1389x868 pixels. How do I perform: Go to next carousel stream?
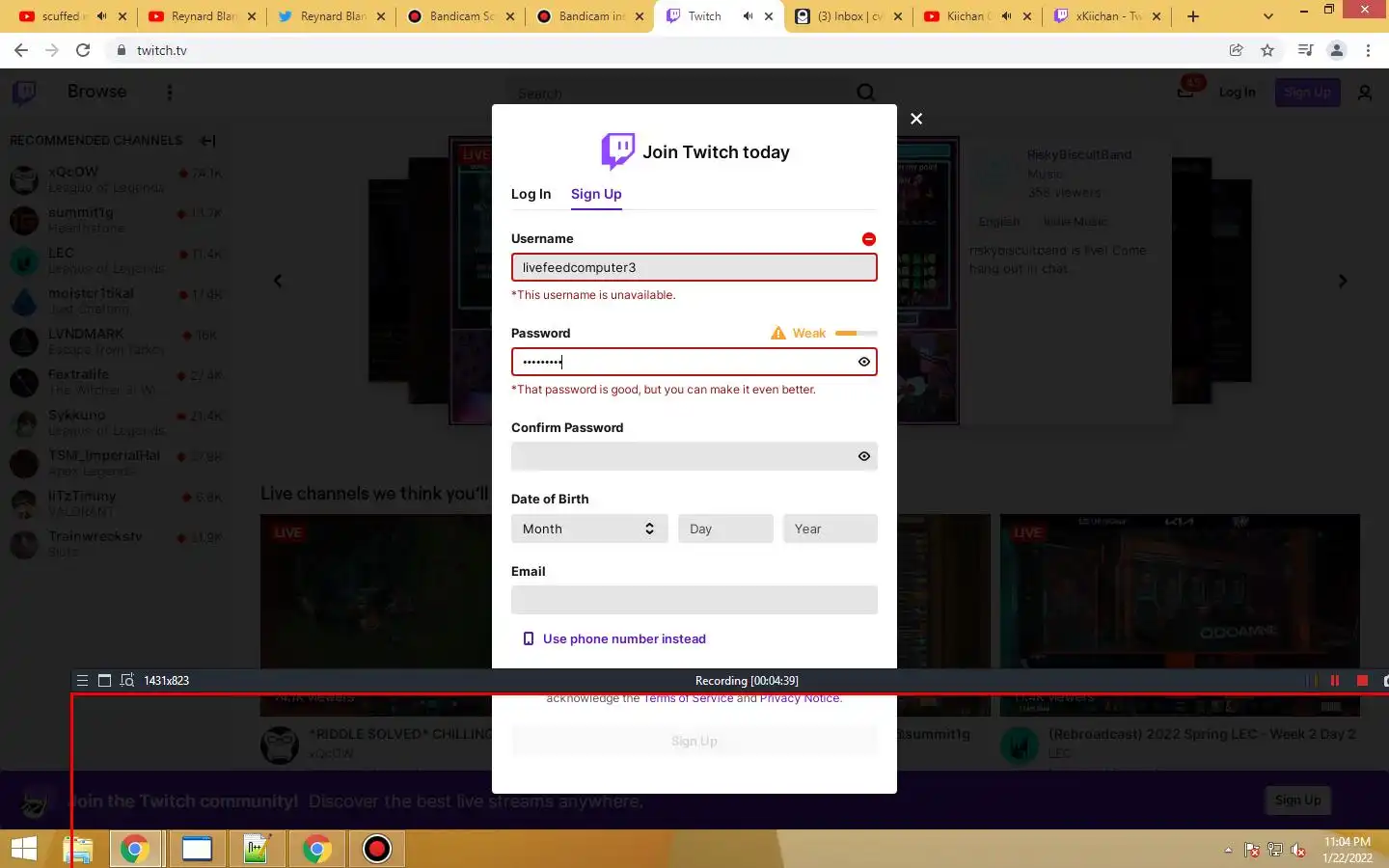tap(1343, 281)
